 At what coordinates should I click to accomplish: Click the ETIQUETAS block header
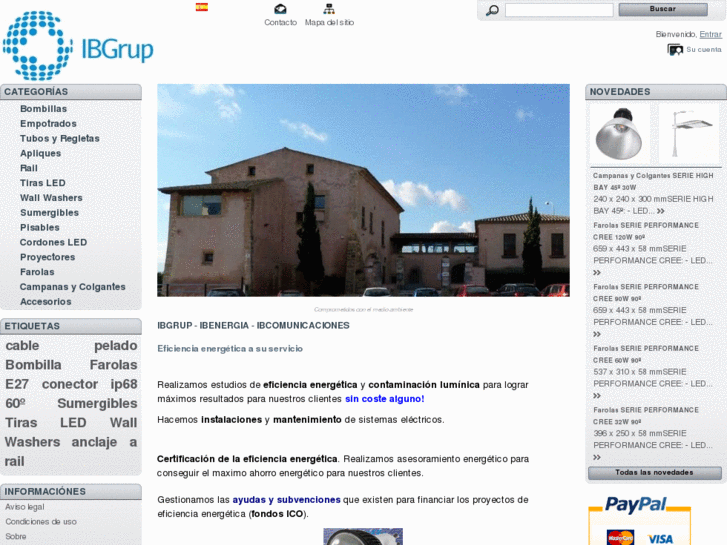(x=71, y=326)
